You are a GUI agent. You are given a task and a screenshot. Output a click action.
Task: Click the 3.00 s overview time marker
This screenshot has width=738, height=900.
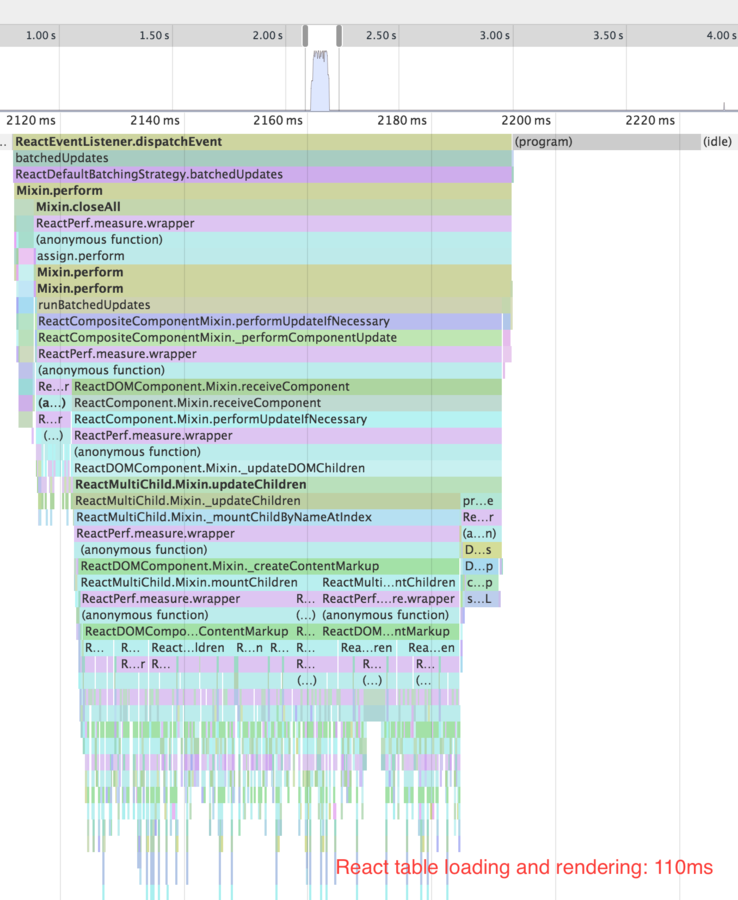(495, 36)
